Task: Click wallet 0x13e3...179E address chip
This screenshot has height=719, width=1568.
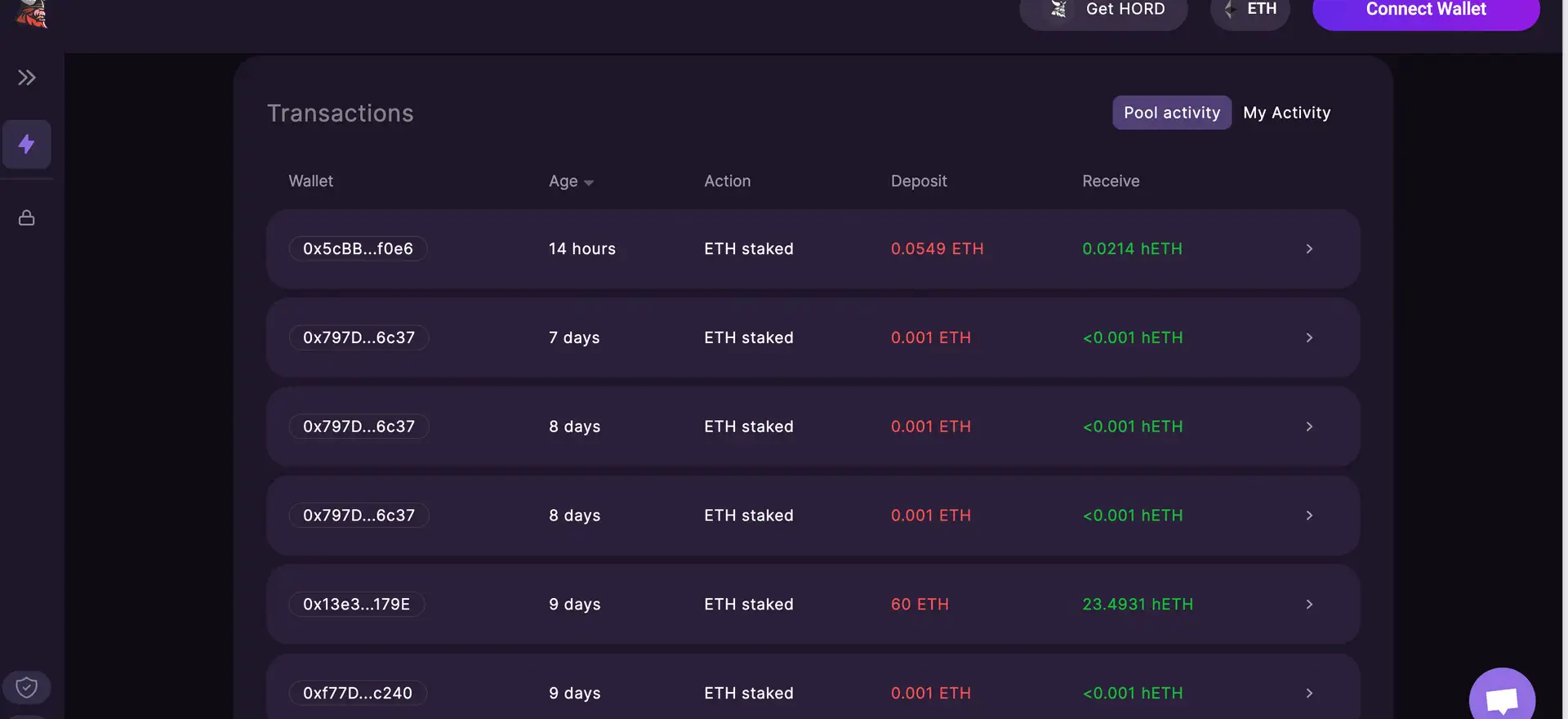Action: (357, 605)
